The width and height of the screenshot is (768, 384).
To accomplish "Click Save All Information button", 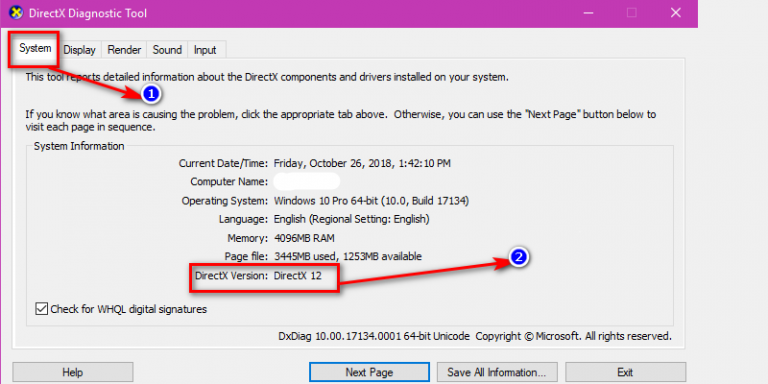I will 497,372.
